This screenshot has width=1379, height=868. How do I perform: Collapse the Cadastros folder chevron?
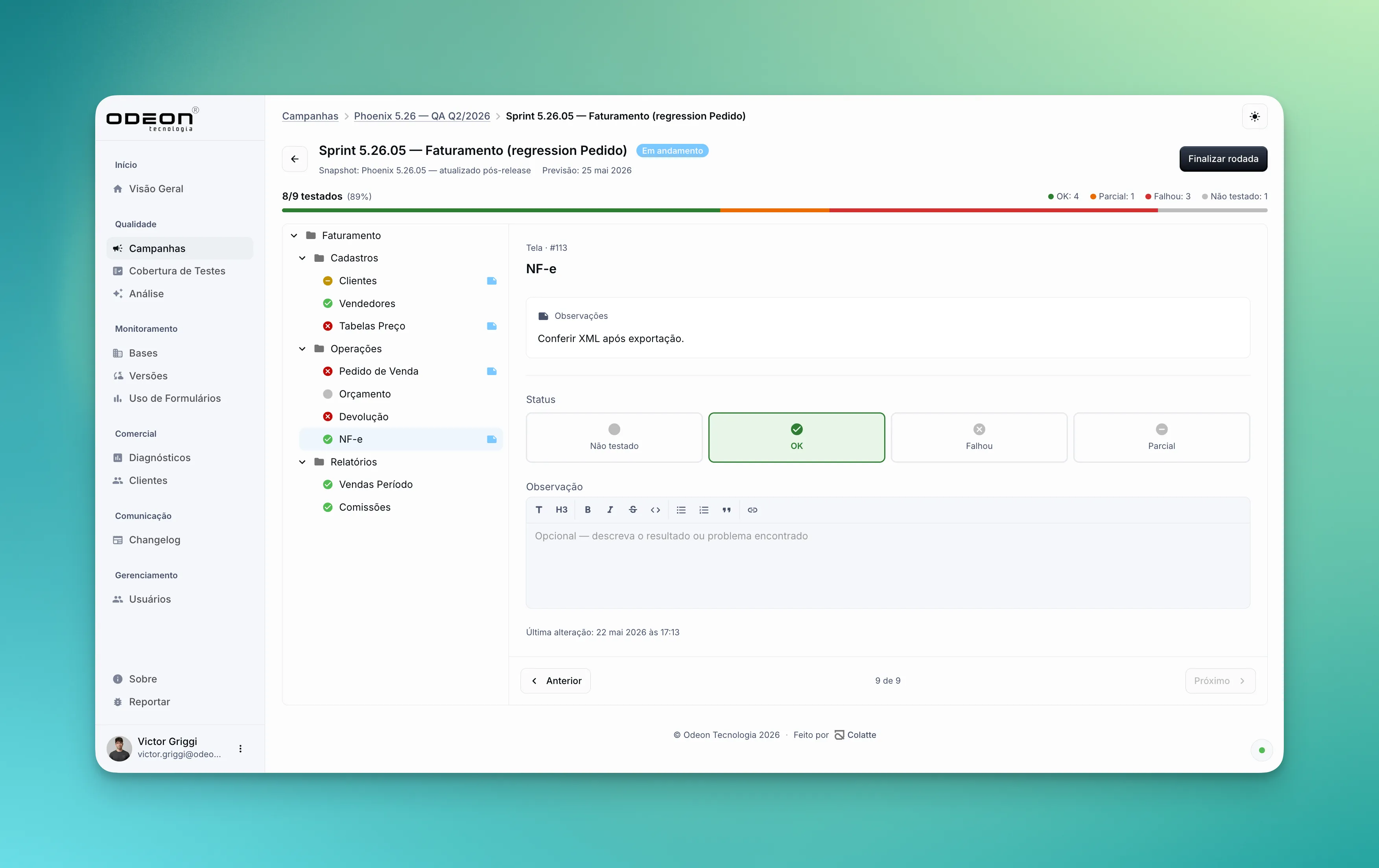(x=302, y=258)
